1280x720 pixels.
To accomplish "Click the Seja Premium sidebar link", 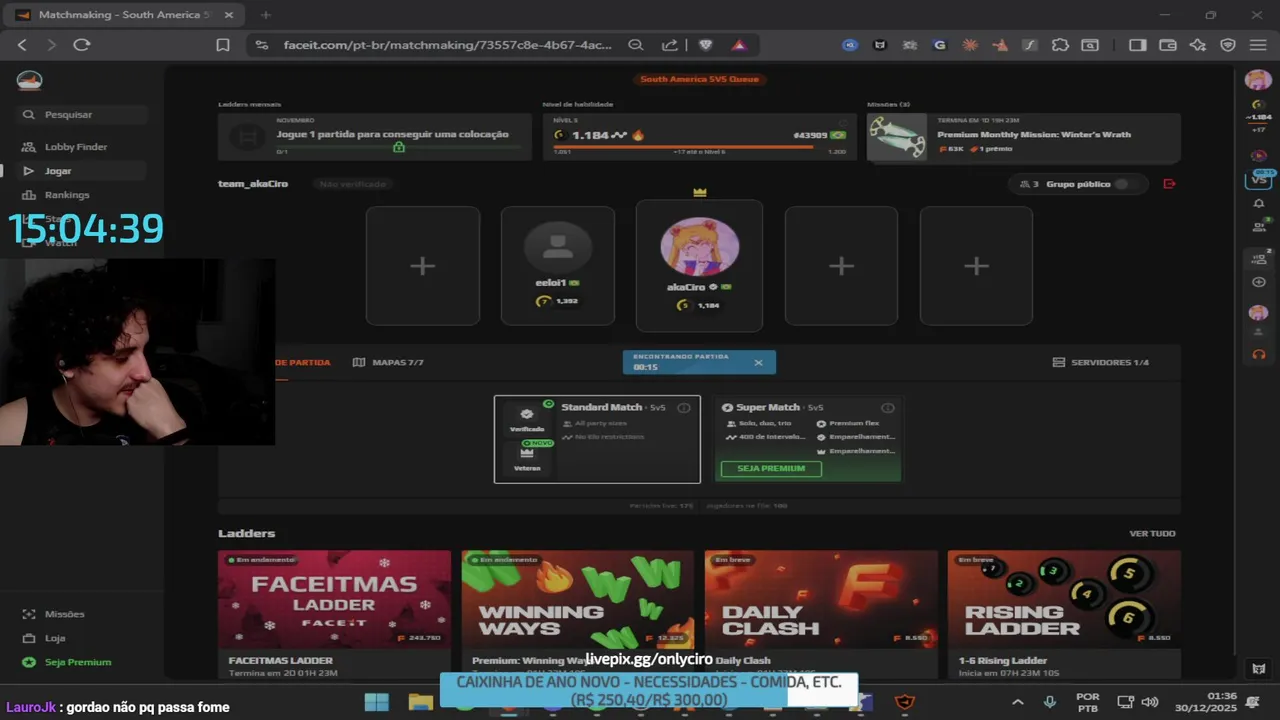I will pyautogui.click(x=77, y=662).
